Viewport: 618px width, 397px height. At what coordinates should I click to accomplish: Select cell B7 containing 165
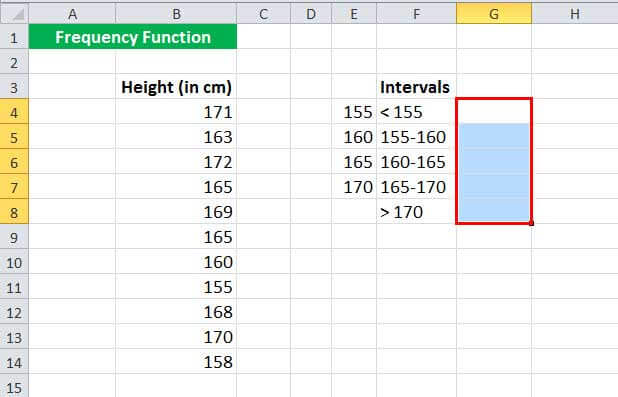pos(176,186)
